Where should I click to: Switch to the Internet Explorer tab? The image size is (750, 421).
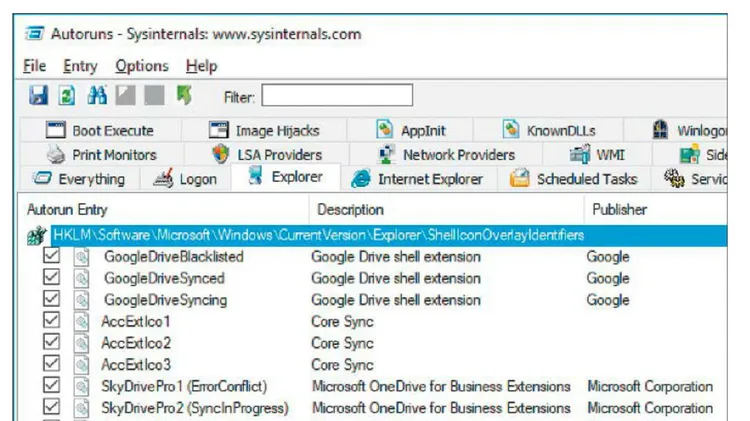tap(418, 179)
